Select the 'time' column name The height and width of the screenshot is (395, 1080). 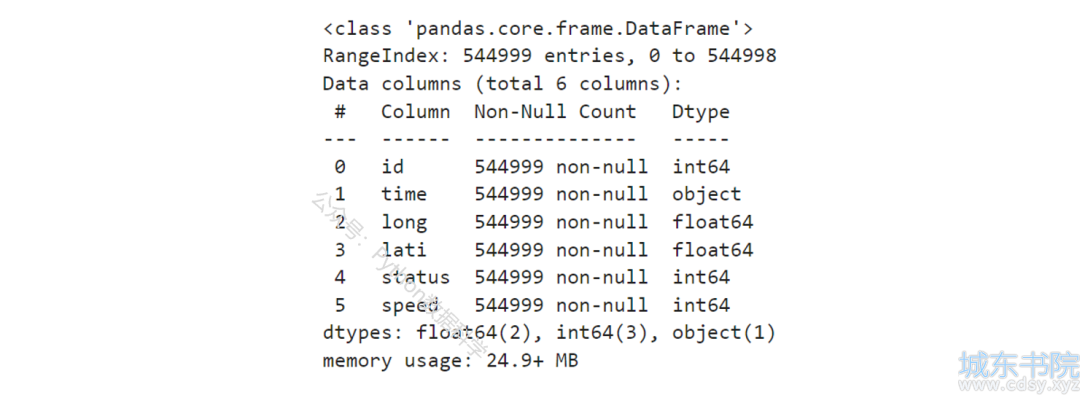(404, 194)
